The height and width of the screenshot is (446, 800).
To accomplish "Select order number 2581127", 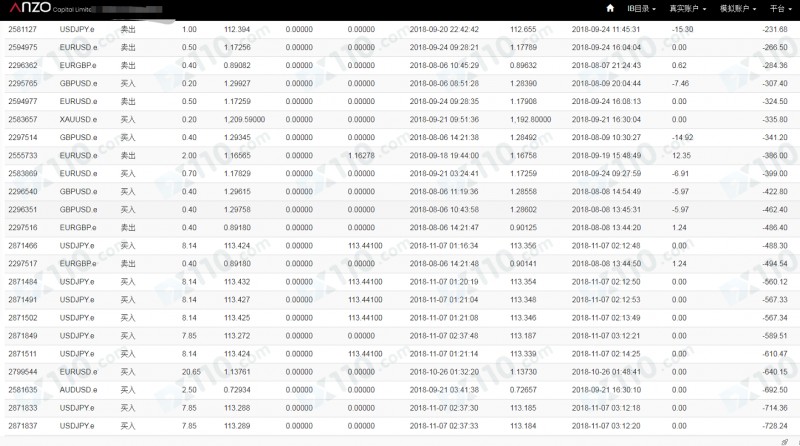I will (x=23, y=30).
